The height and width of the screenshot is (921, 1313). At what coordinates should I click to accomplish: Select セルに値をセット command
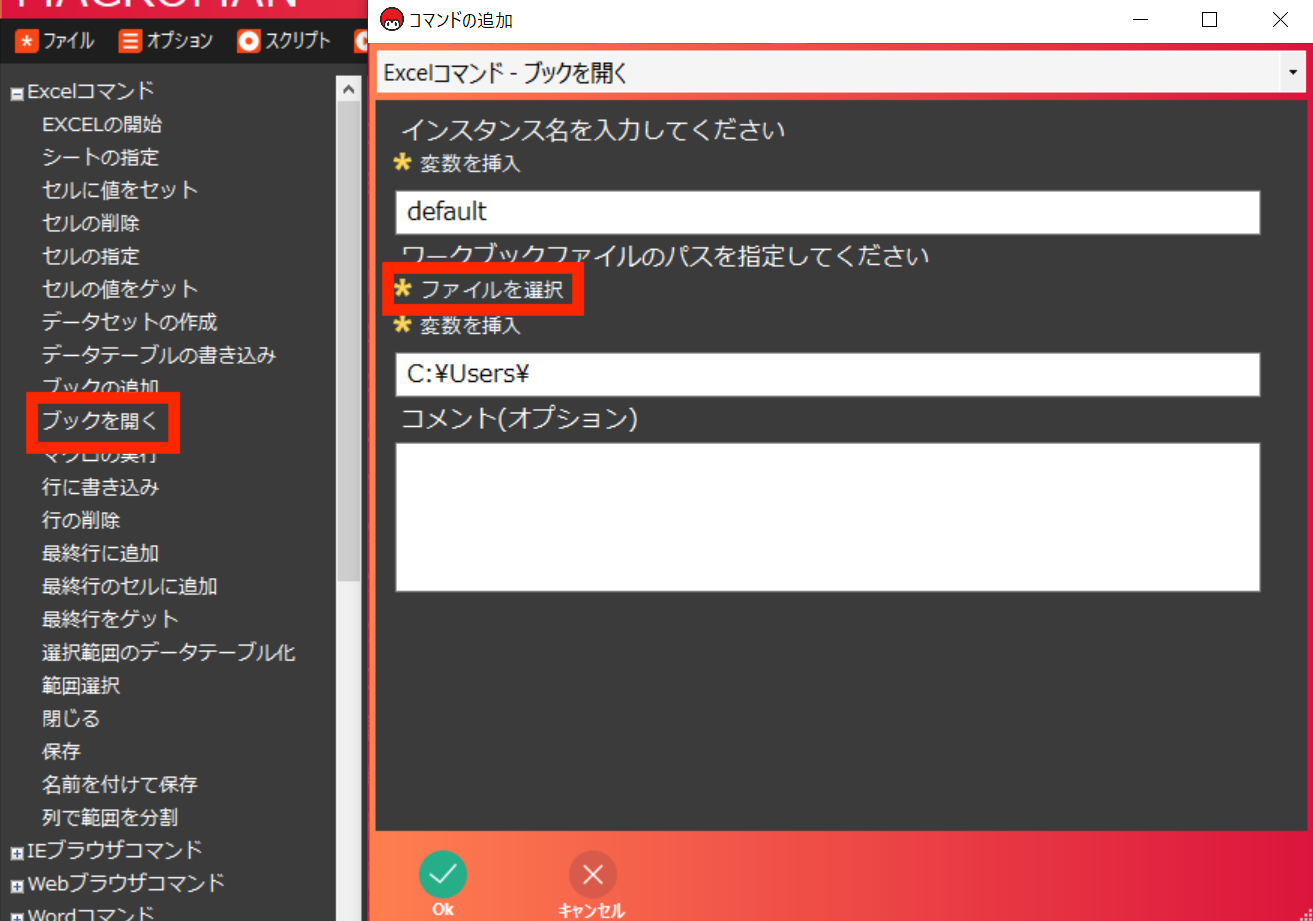pyautogui.click(x=120, y=190)
